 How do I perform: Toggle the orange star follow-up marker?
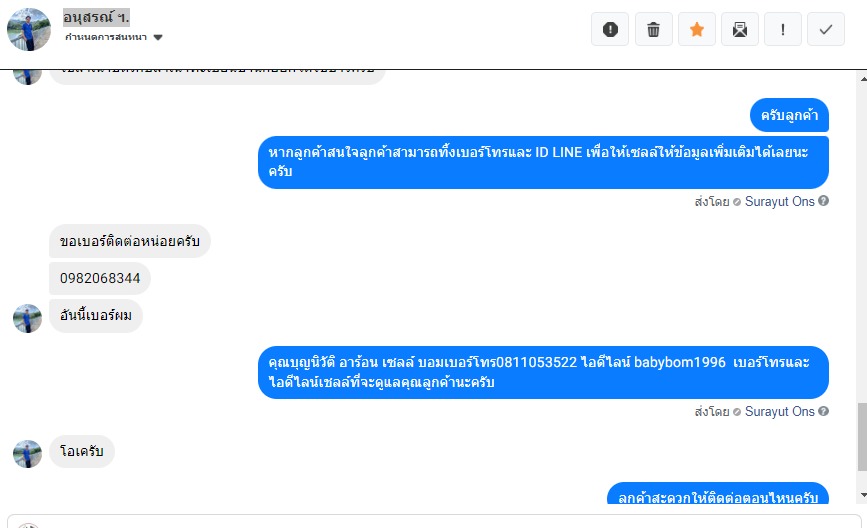(x=697, y=29)
